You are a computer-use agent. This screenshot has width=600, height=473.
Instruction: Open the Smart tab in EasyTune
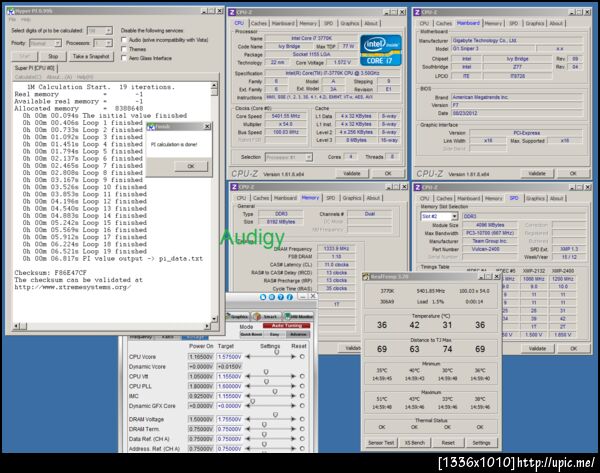click(x=266, y=316)
